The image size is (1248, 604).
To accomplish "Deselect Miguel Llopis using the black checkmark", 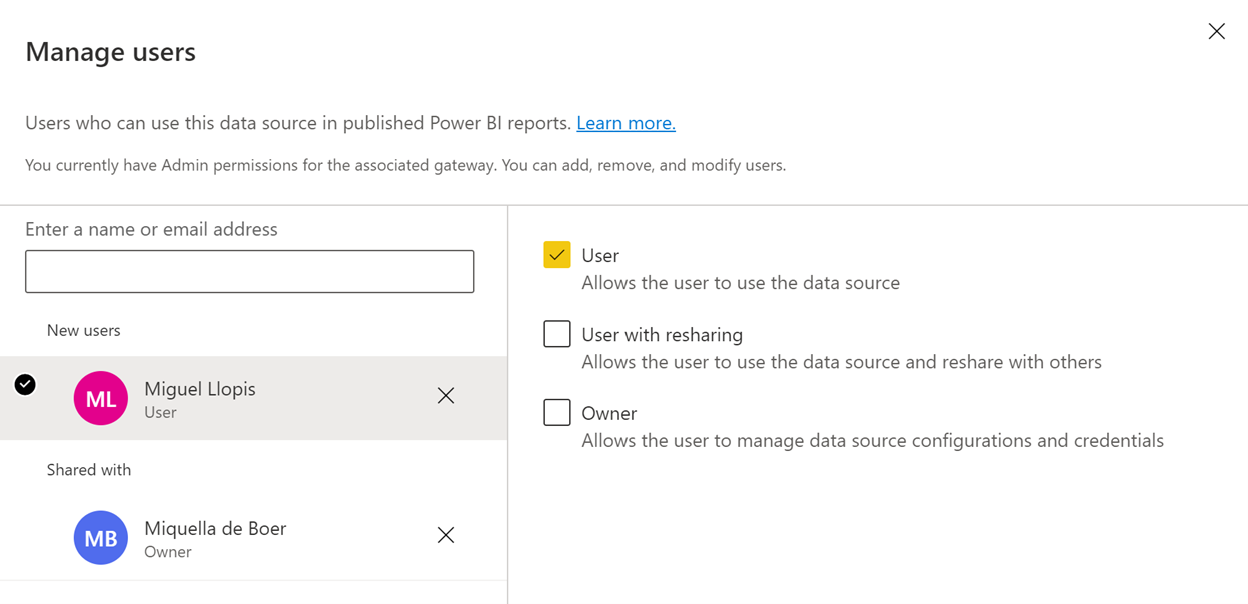I will 25,384.
